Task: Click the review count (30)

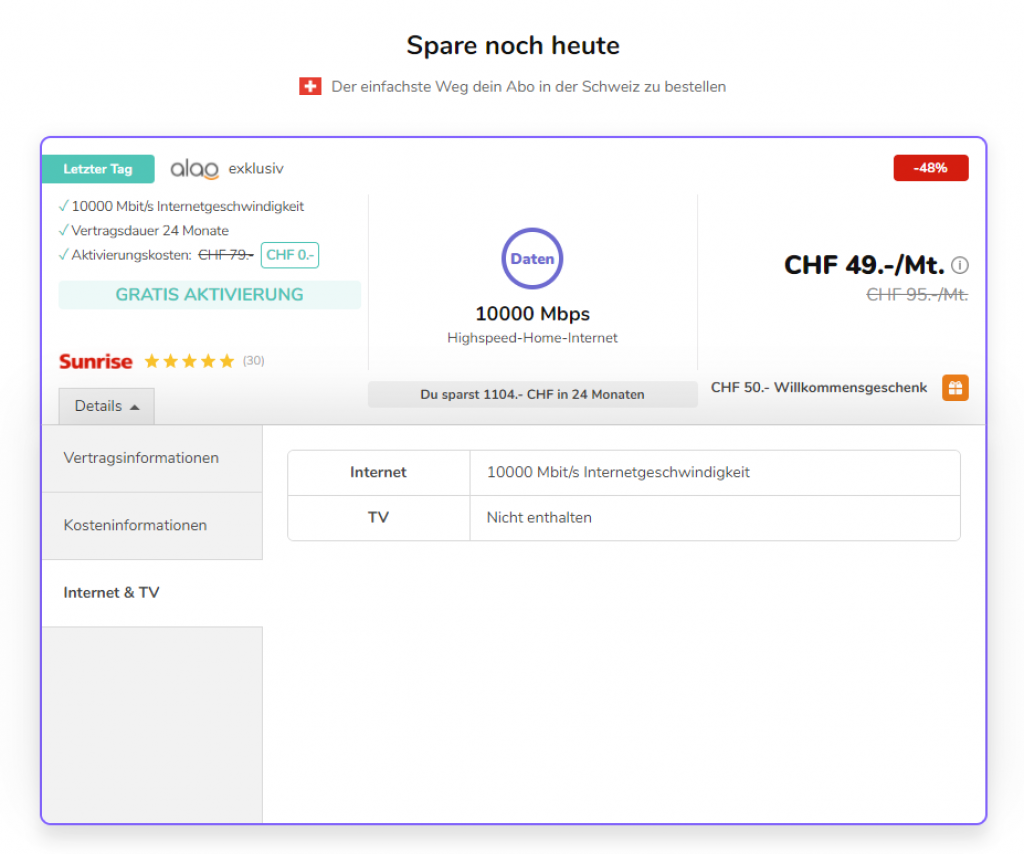Action: pos(253,361)
